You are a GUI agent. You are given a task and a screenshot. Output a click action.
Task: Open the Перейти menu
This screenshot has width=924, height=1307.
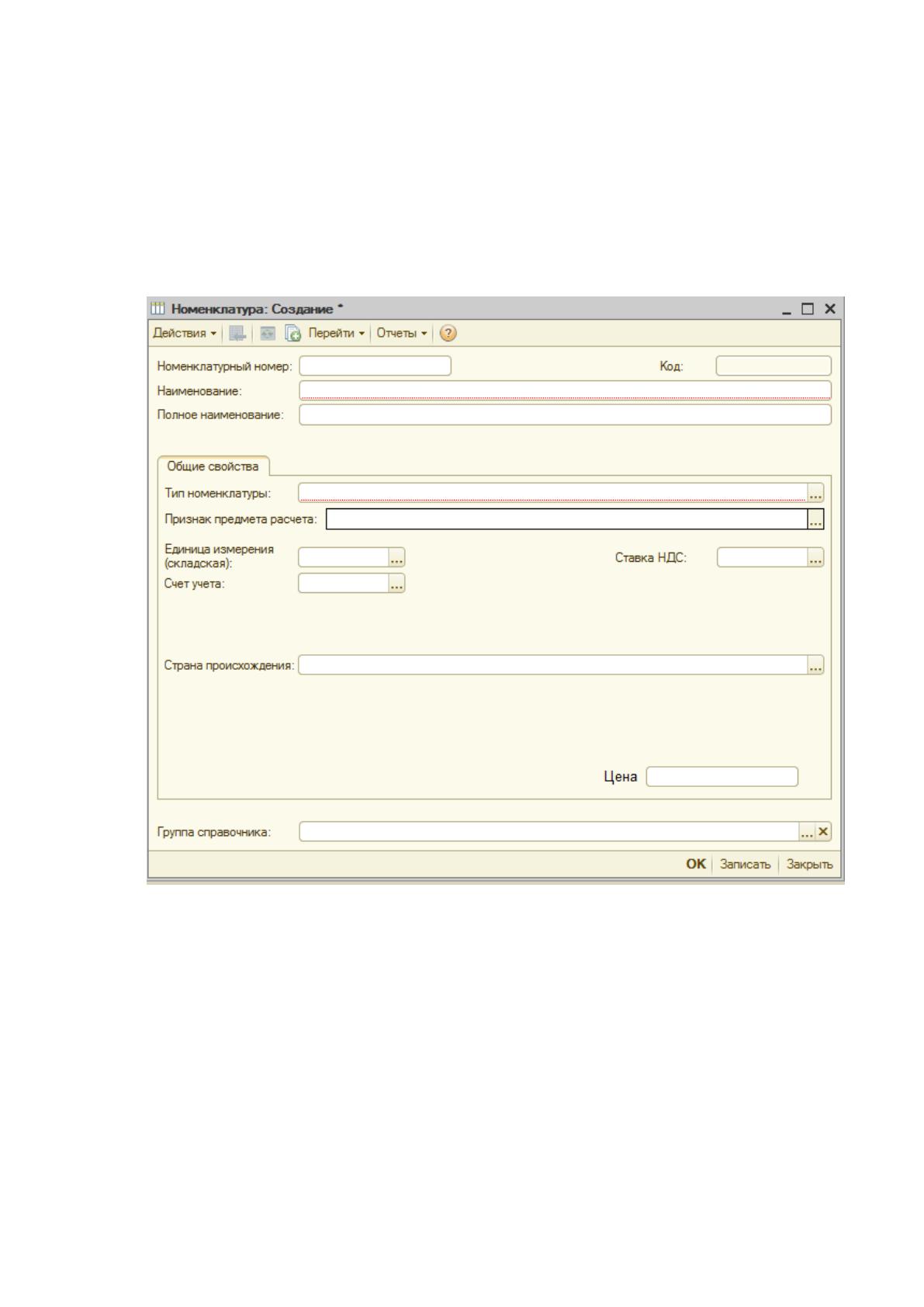[336, 333]
